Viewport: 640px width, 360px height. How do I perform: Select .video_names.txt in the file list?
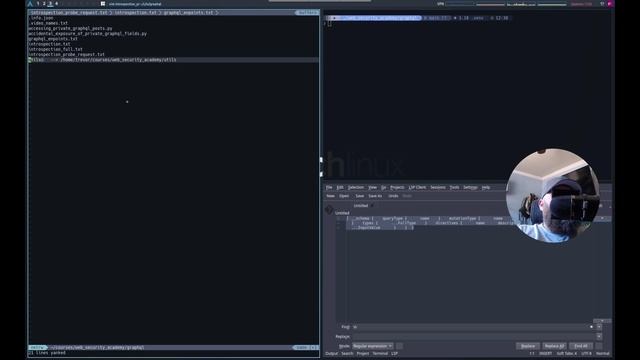[x=48, y=23]
